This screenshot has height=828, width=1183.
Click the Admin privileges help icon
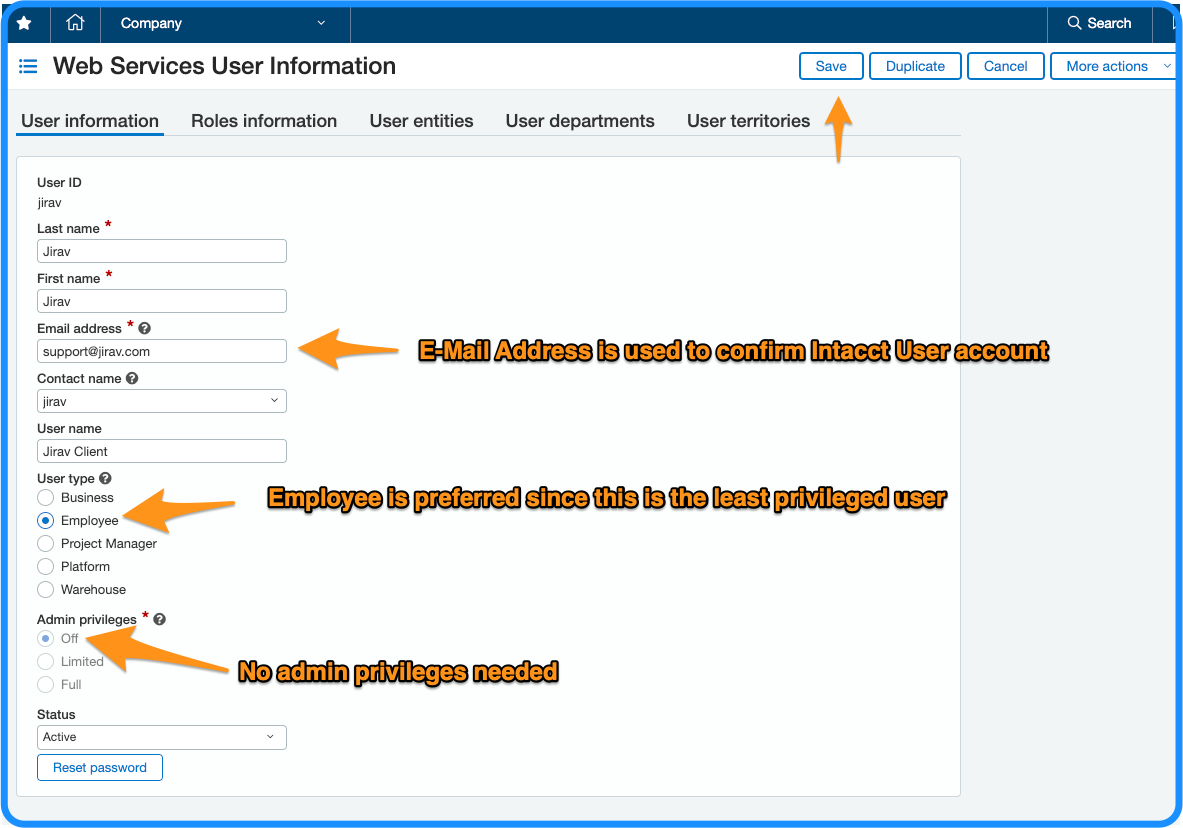coord(159,619)
